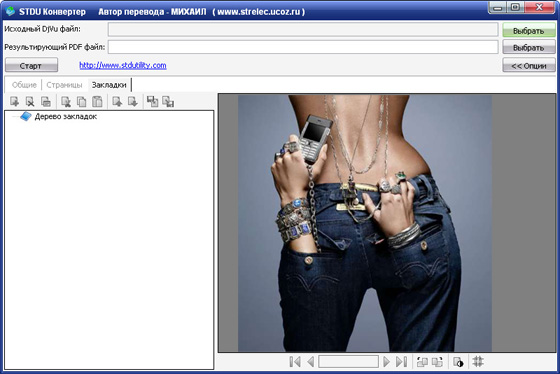Collapse options with << Опции button
Screen dimensions: 560x374
coord(529,65)
